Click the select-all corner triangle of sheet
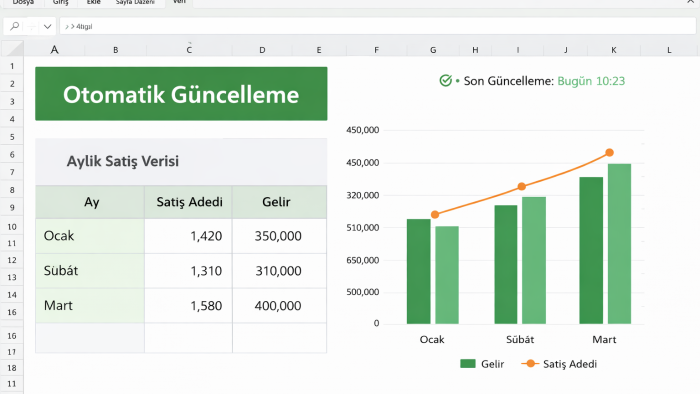Image resolution: width=700 pixels, height=394 pixels. 12,48
